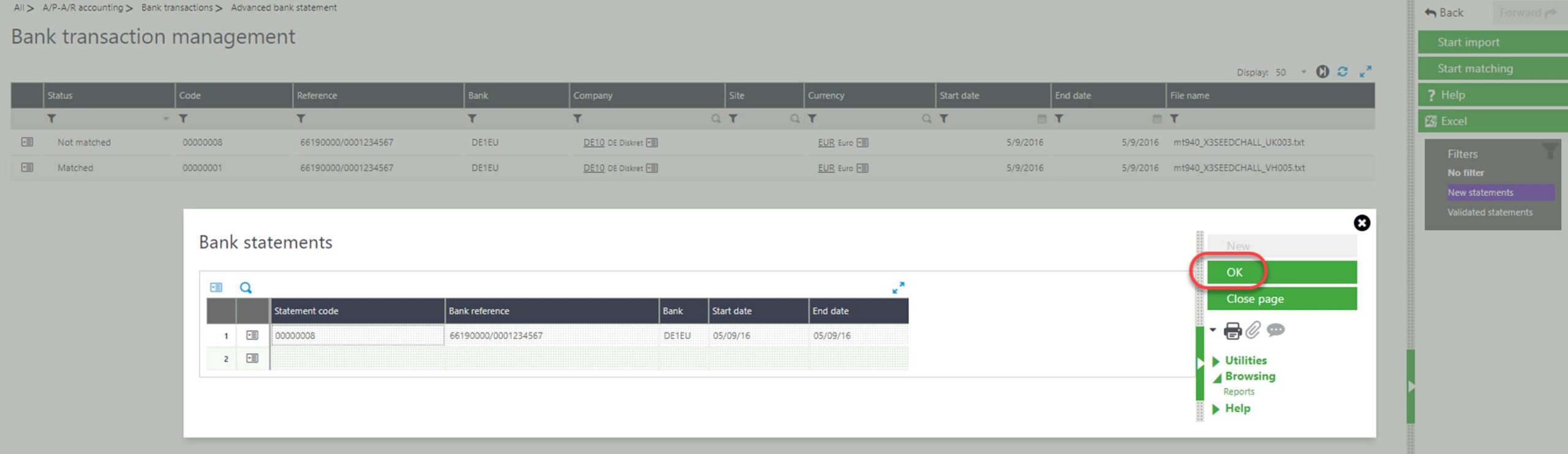Expand the Utilities section
The width and height of the screenshot is (1568, 454).
tap(1245, 360)
